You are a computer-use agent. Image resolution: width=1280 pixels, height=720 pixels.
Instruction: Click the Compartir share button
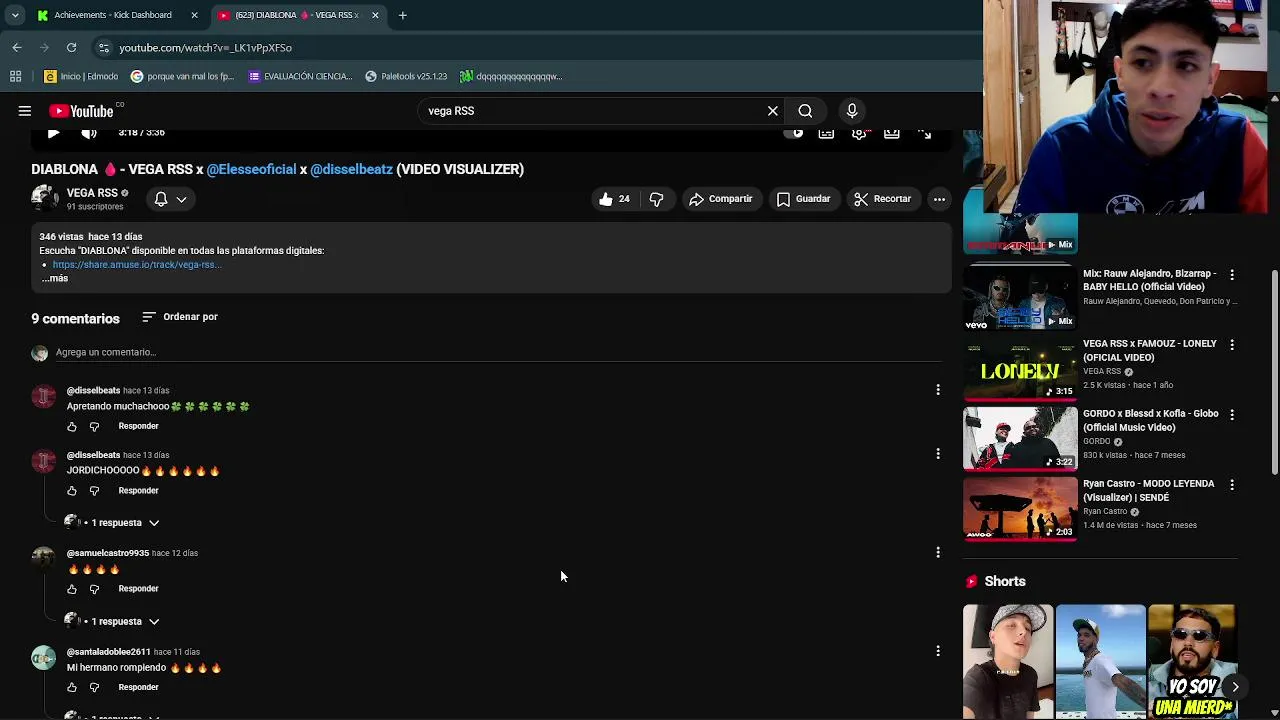(x=720, y=199)
